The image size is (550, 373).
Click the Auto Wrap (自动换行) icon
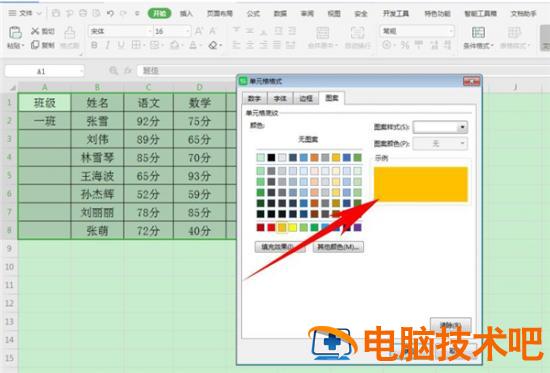pos(357,33)
